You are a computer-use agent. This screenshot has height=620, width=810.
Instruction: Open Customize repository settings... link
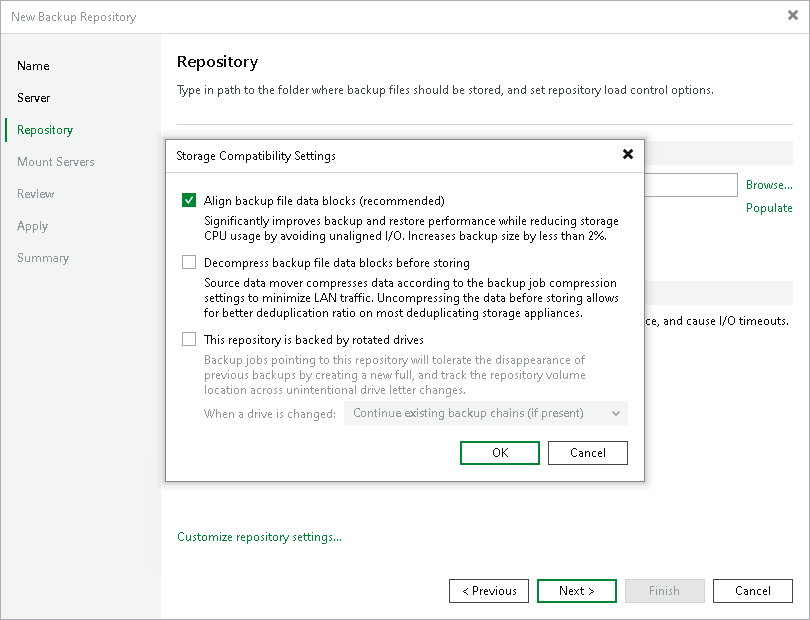point(259,537)
